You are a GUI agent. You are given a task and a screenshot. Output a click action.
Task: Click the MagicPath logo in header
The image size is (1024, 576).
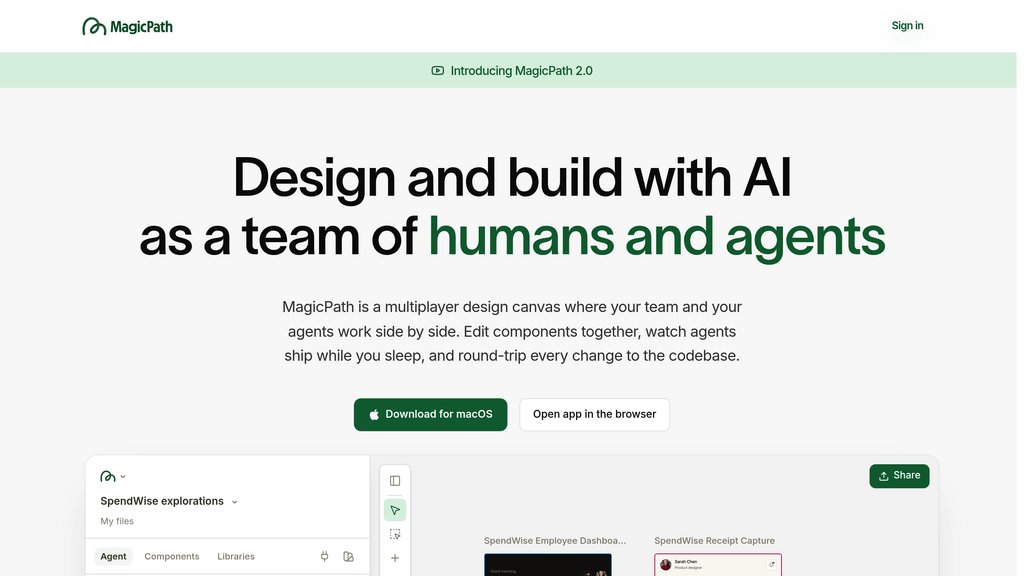127,26
